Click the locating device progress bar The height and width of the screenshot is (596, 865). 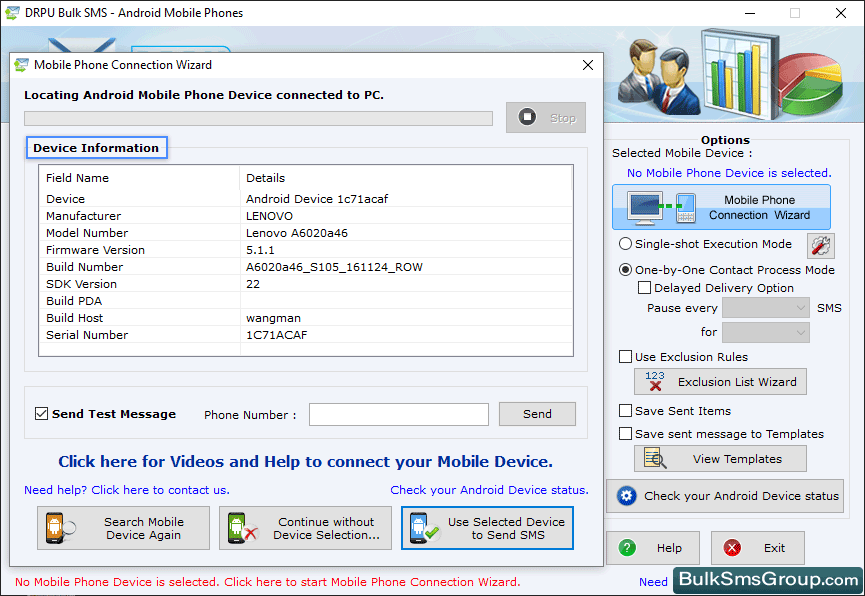pyautogui.click(x=258, y=118)
